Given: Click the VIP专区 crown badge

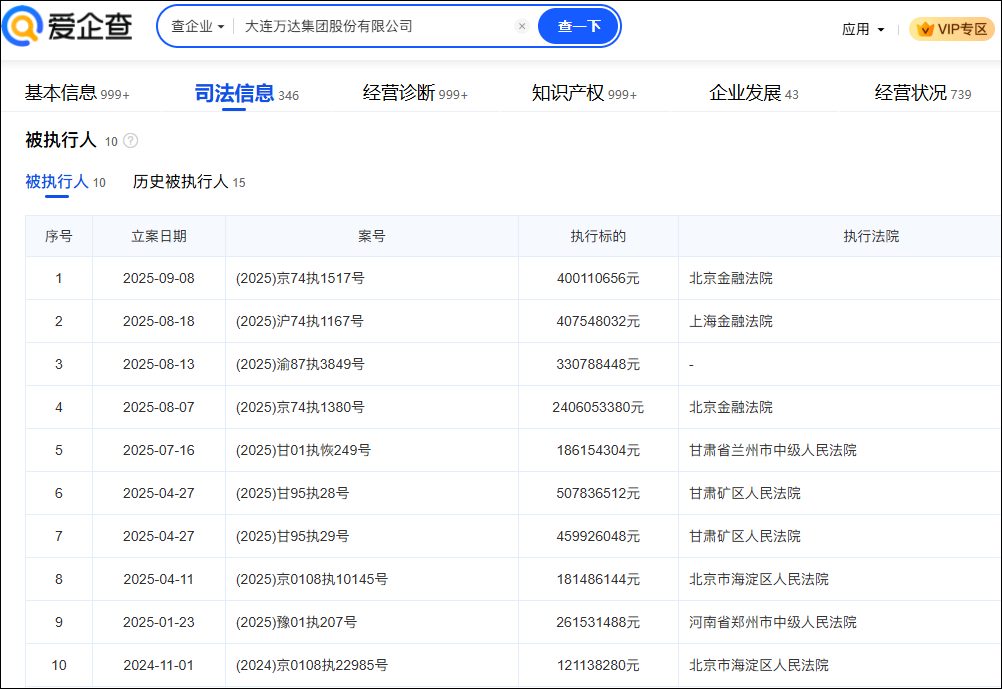Looking at the screenshot, I should (952, 29).
